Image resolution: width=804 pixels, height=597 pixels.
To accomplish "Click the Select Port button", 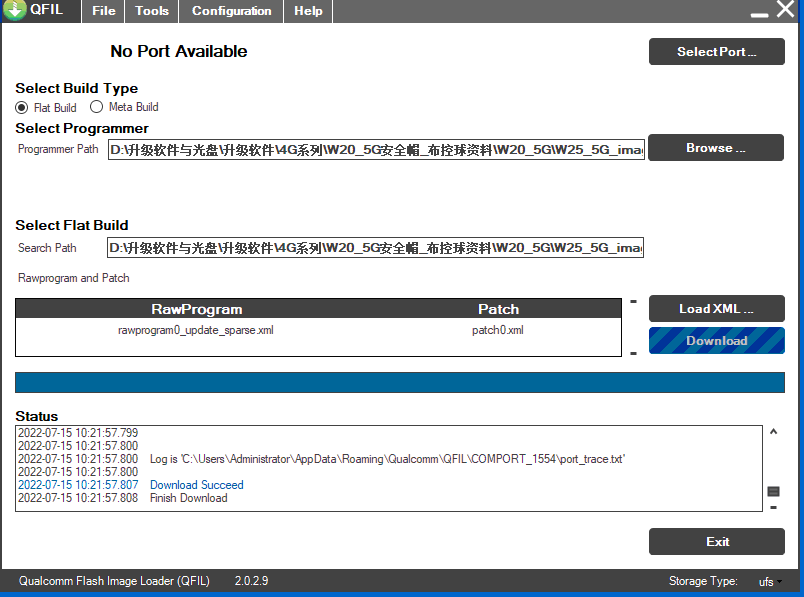I will tap(716, 51).
